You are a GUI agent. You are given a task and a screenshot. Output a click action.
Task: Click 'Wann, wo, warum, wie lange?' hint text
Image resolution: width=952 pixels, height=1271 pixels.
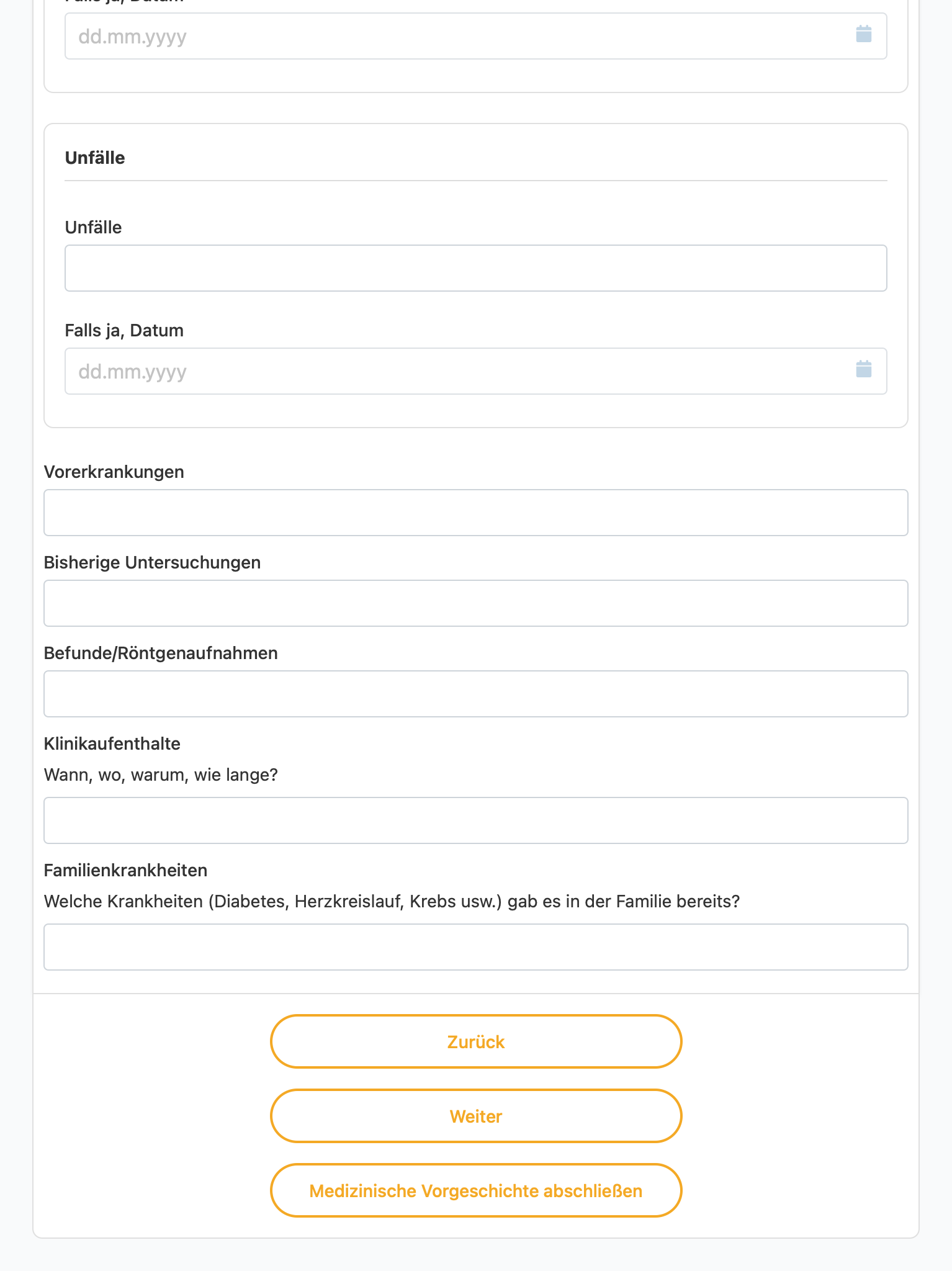[x=161, y=775]
